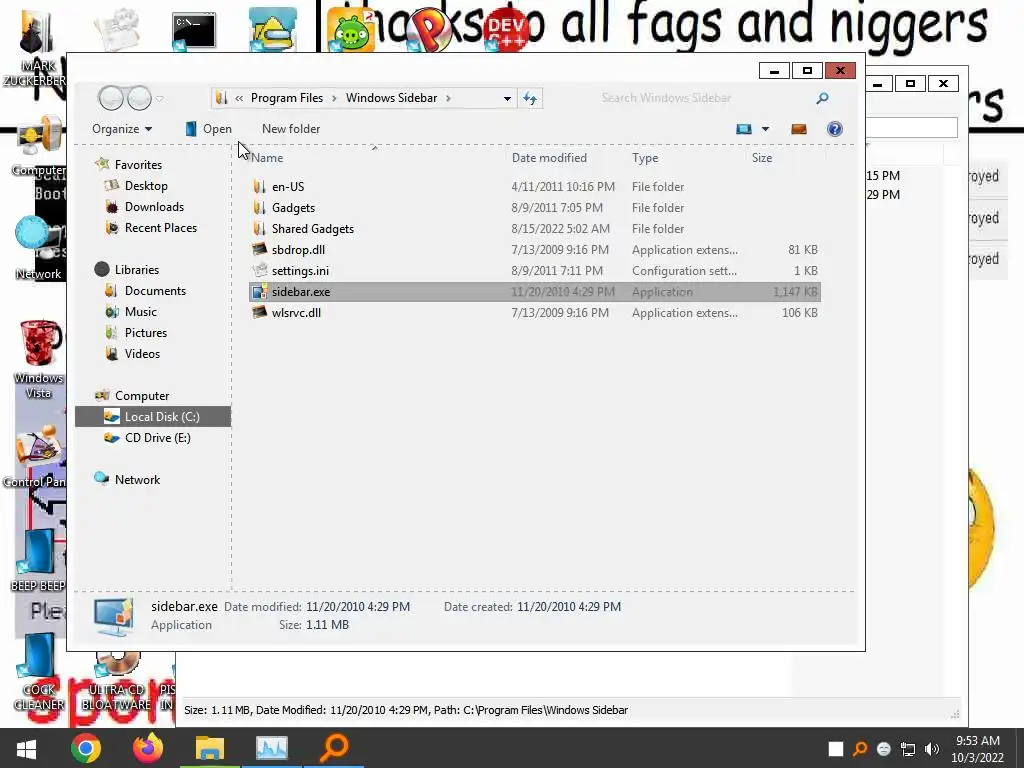Open Google Chrome from taskbar

pos(86,748)
